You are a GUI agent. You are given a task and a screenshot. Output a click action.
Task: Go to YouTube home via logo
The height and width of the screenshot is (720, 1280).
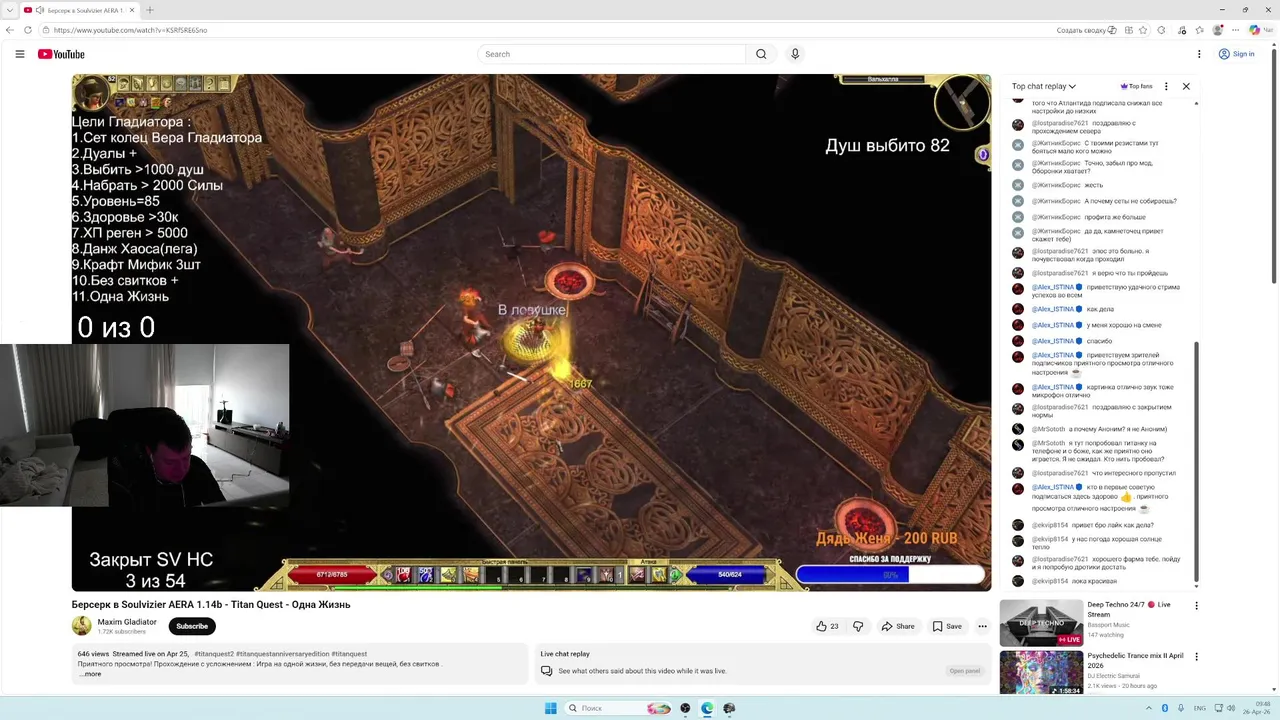61,54
